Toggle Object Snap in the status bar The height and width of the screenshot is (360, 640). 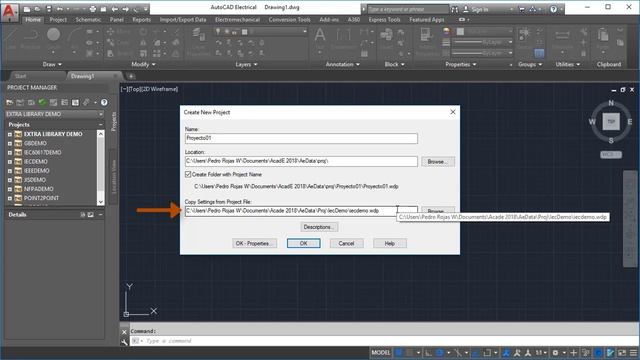[x=487, y=353]
